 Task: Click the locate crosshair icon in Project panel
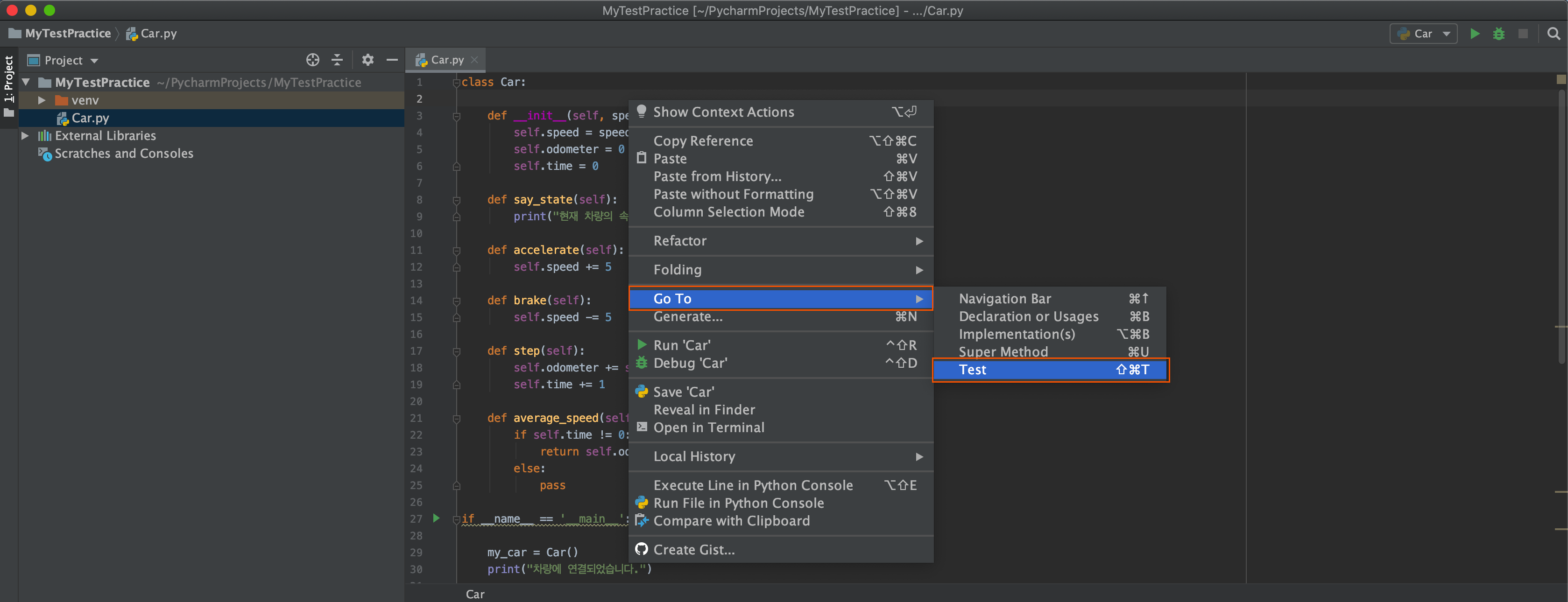pos(312,60)
